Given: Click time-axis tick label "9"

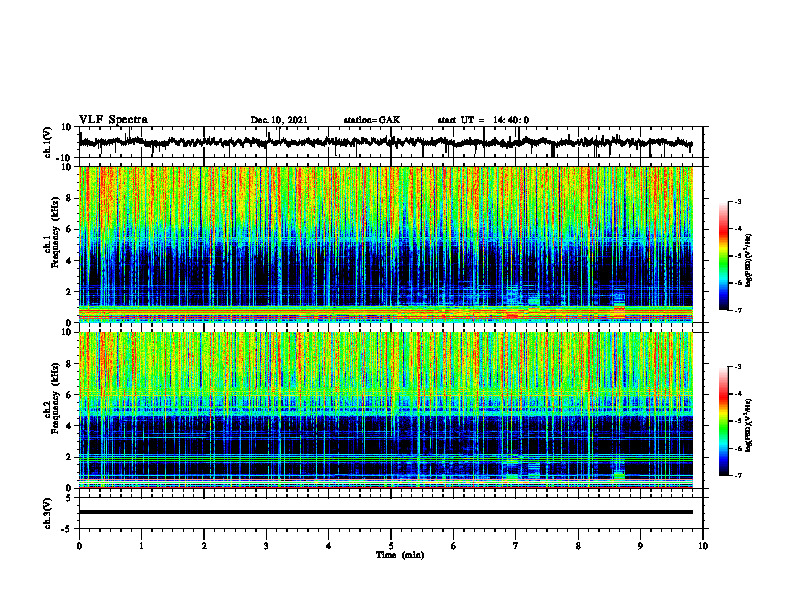Looking at the screenshot, I should tap(640, 546).
